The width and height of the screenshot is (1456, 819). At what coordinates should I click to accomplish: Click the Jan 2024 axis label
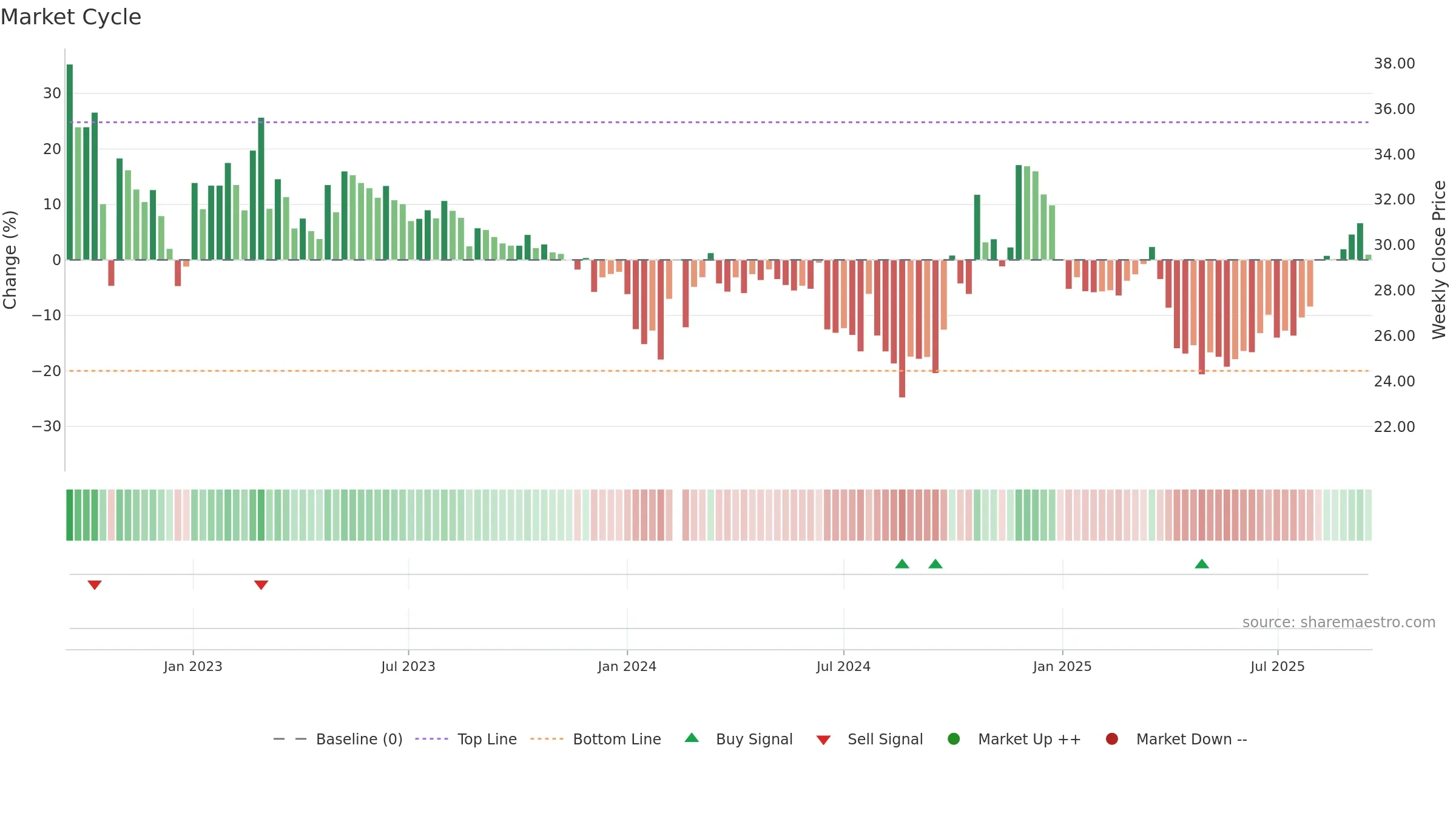click(627, 666)
